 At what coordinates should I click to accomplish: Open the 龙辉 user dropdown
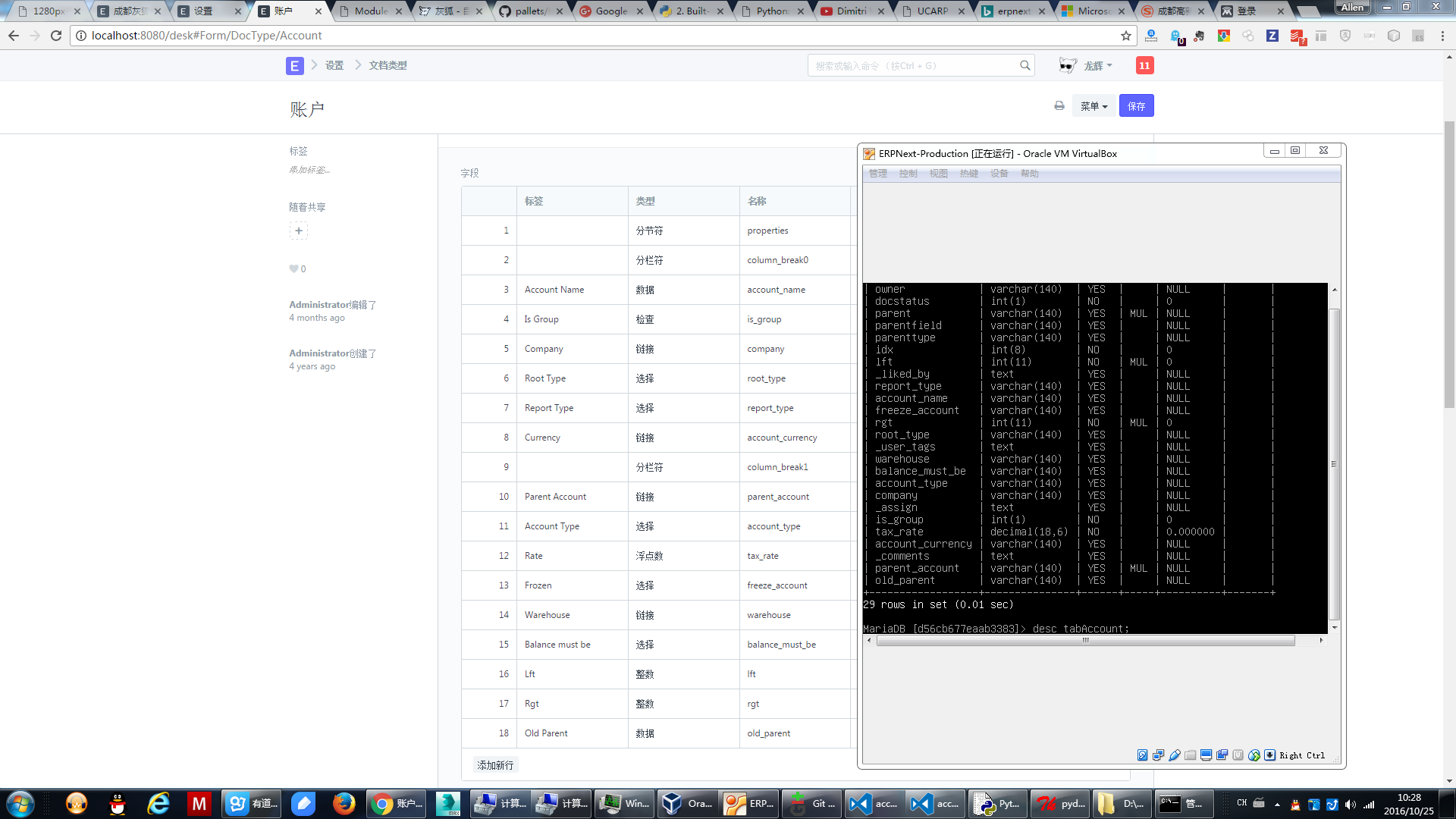pyautogui.click(x=1097, y=66)
